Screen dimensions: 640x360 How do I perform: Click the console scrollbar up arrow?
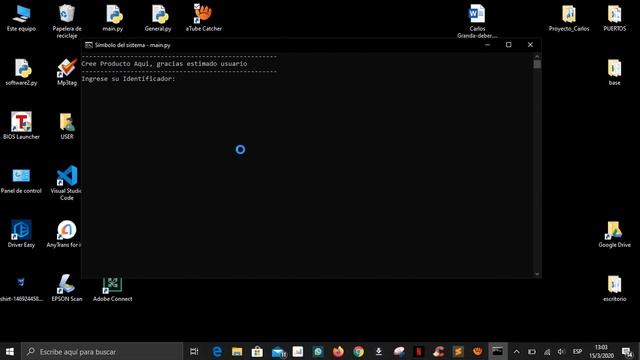click(x=537, y=56)
